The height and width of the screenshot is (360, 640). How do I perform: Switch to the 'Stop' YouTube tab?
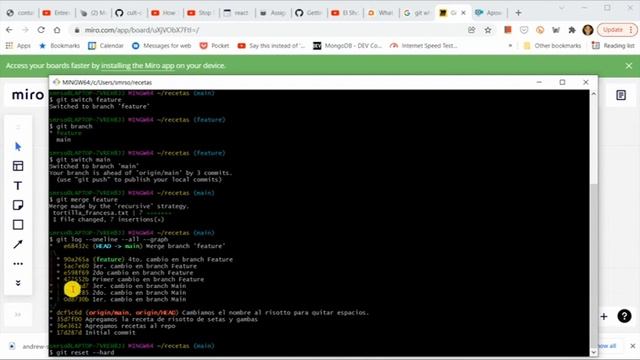pos(201,13)
